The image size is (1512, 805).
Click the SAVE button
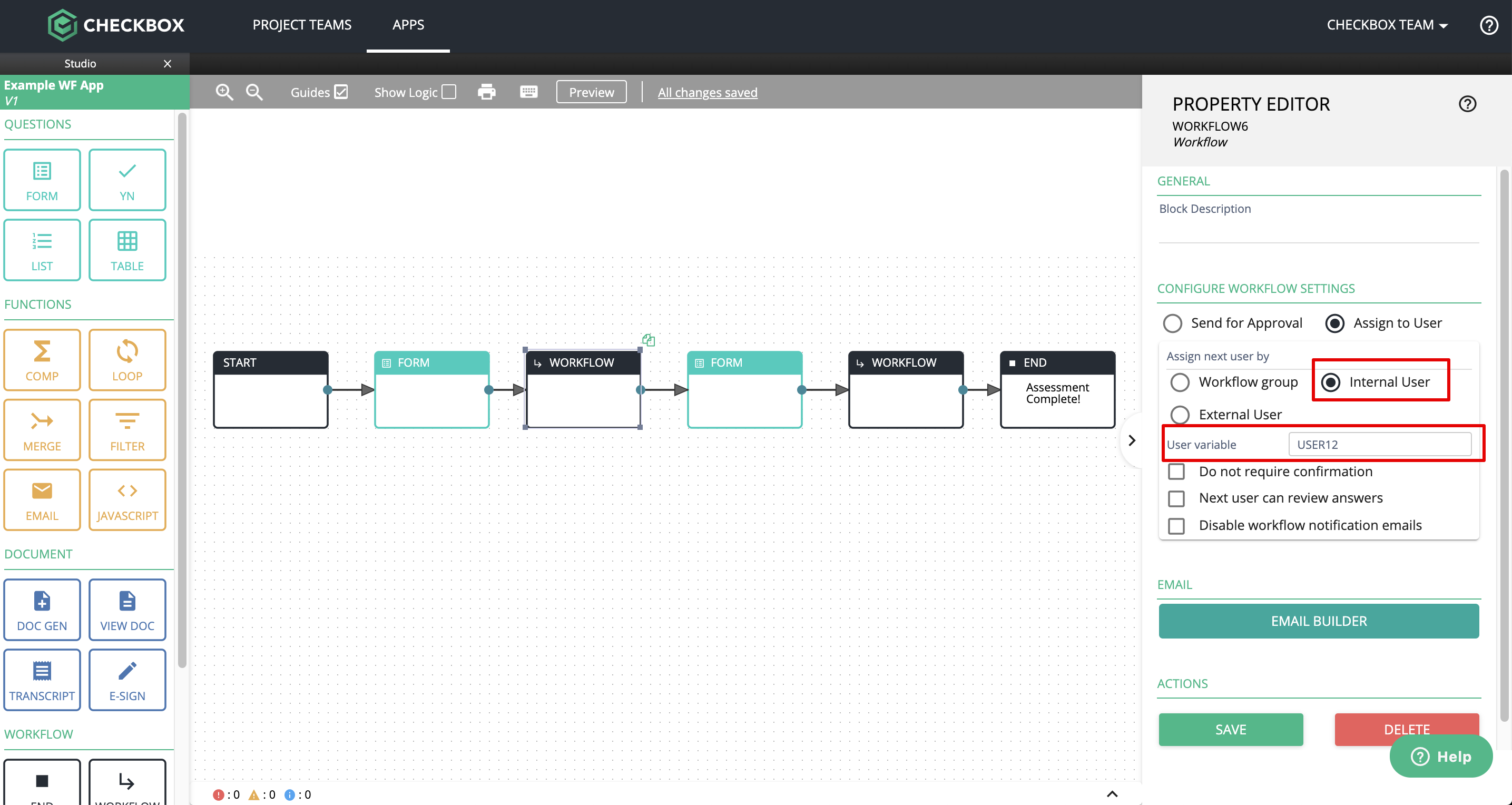1230,729
